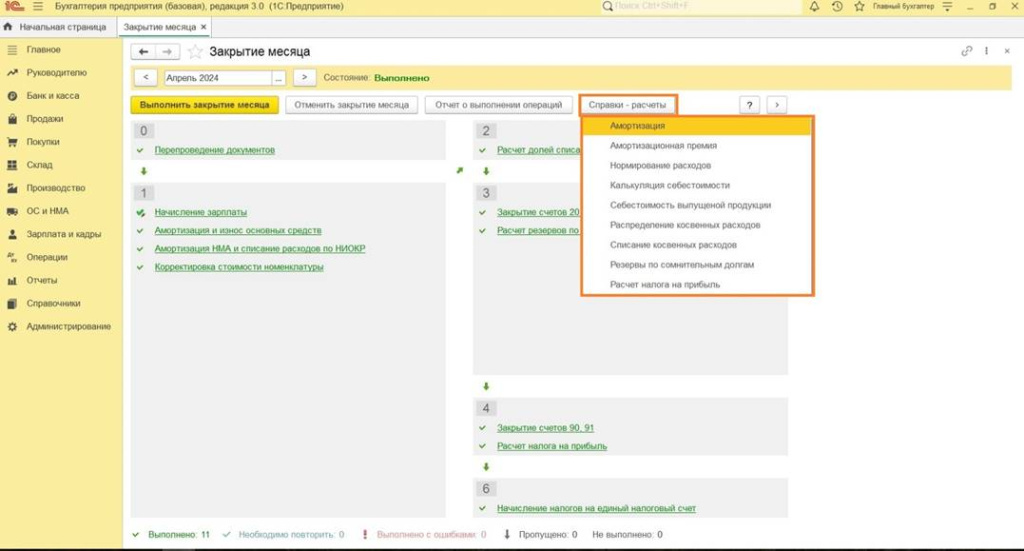The width and height of the screenshot is (1024, 551).
Task: Expand the Справки - расчеты dropdown
Action: 627,104
